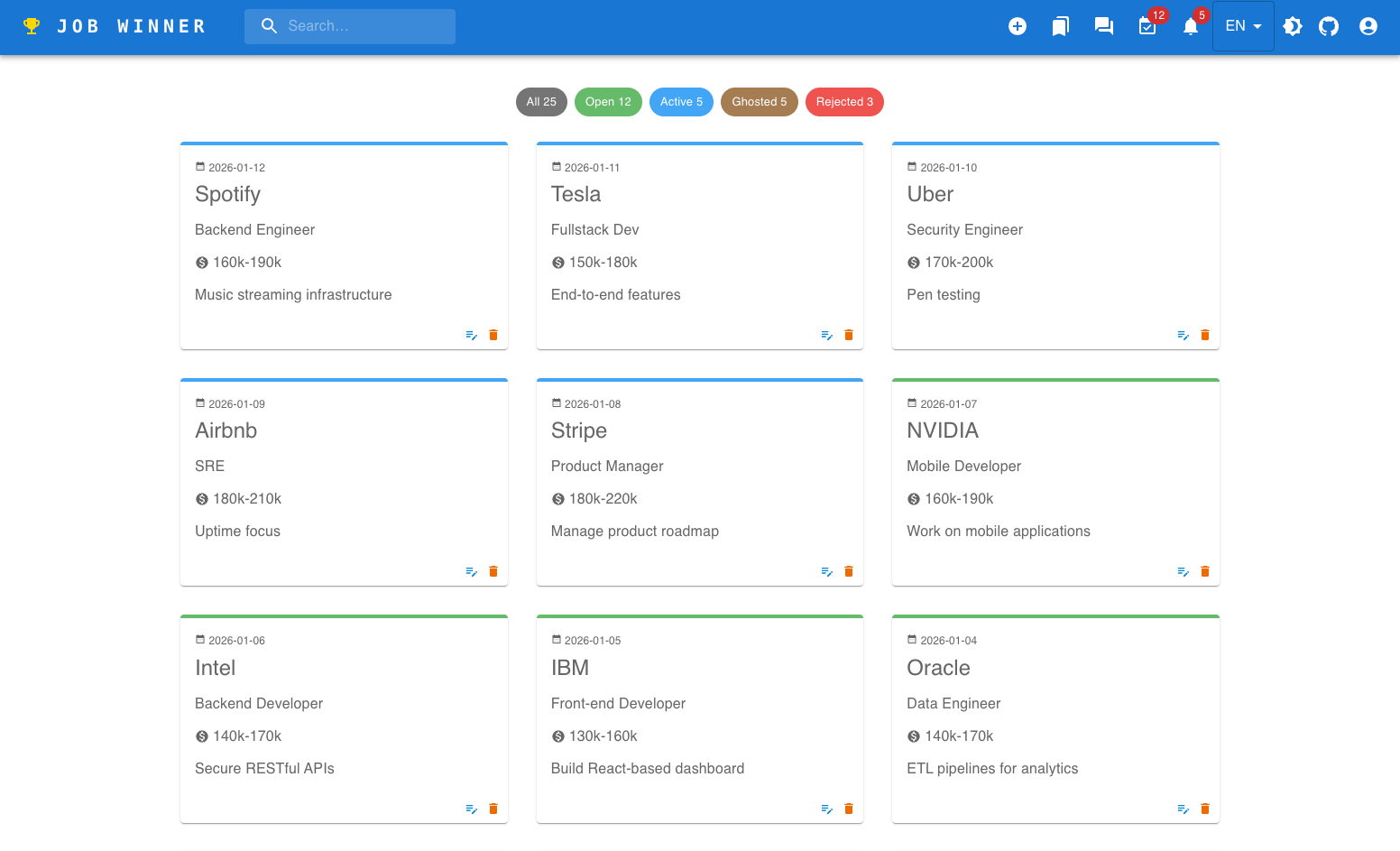Open the GitHub repository icon
Image resolution: width=1400 pixels, height=851 pixels.
1329,26
